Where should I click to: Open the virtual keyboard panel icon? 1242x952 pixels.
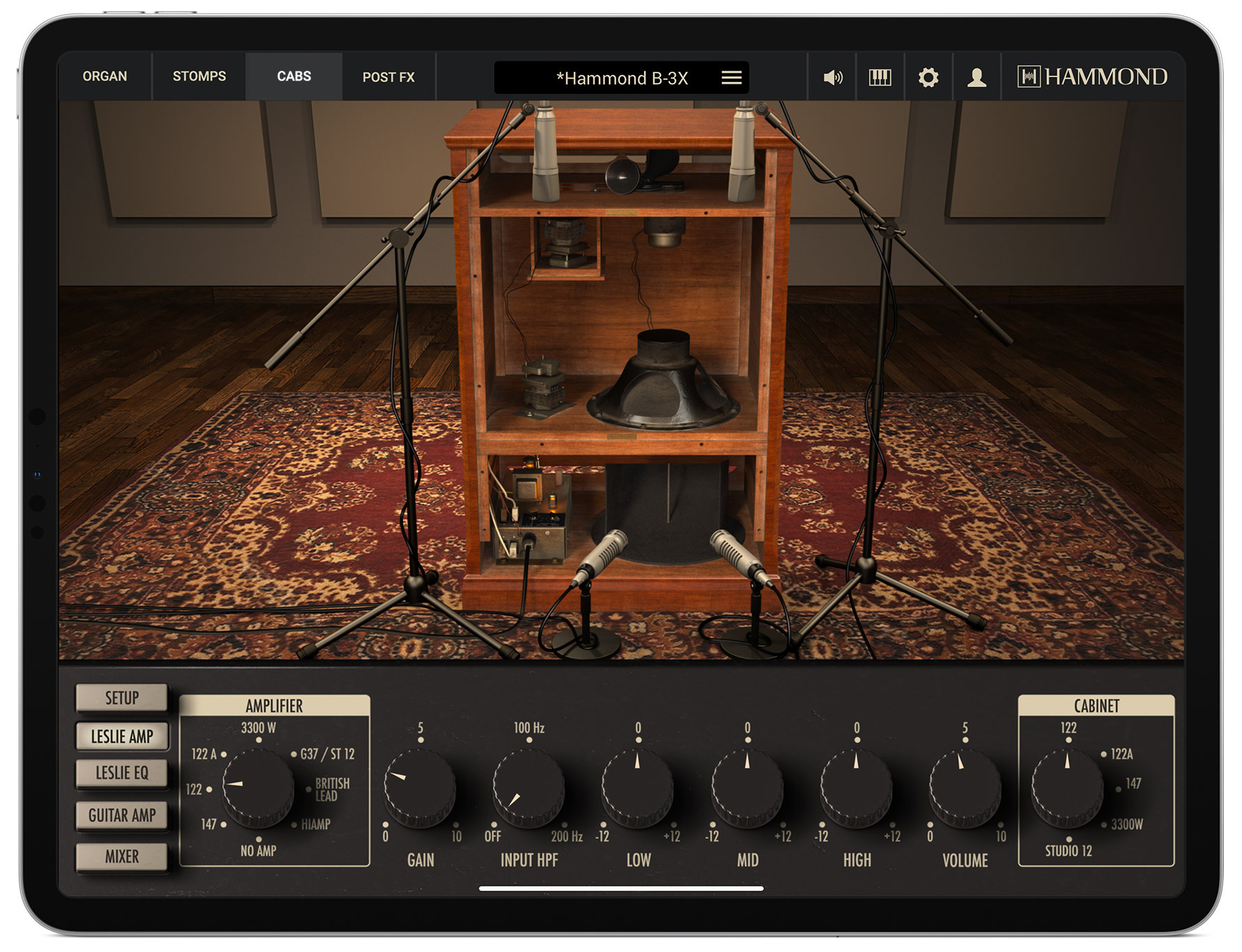(x=880, y=77)
